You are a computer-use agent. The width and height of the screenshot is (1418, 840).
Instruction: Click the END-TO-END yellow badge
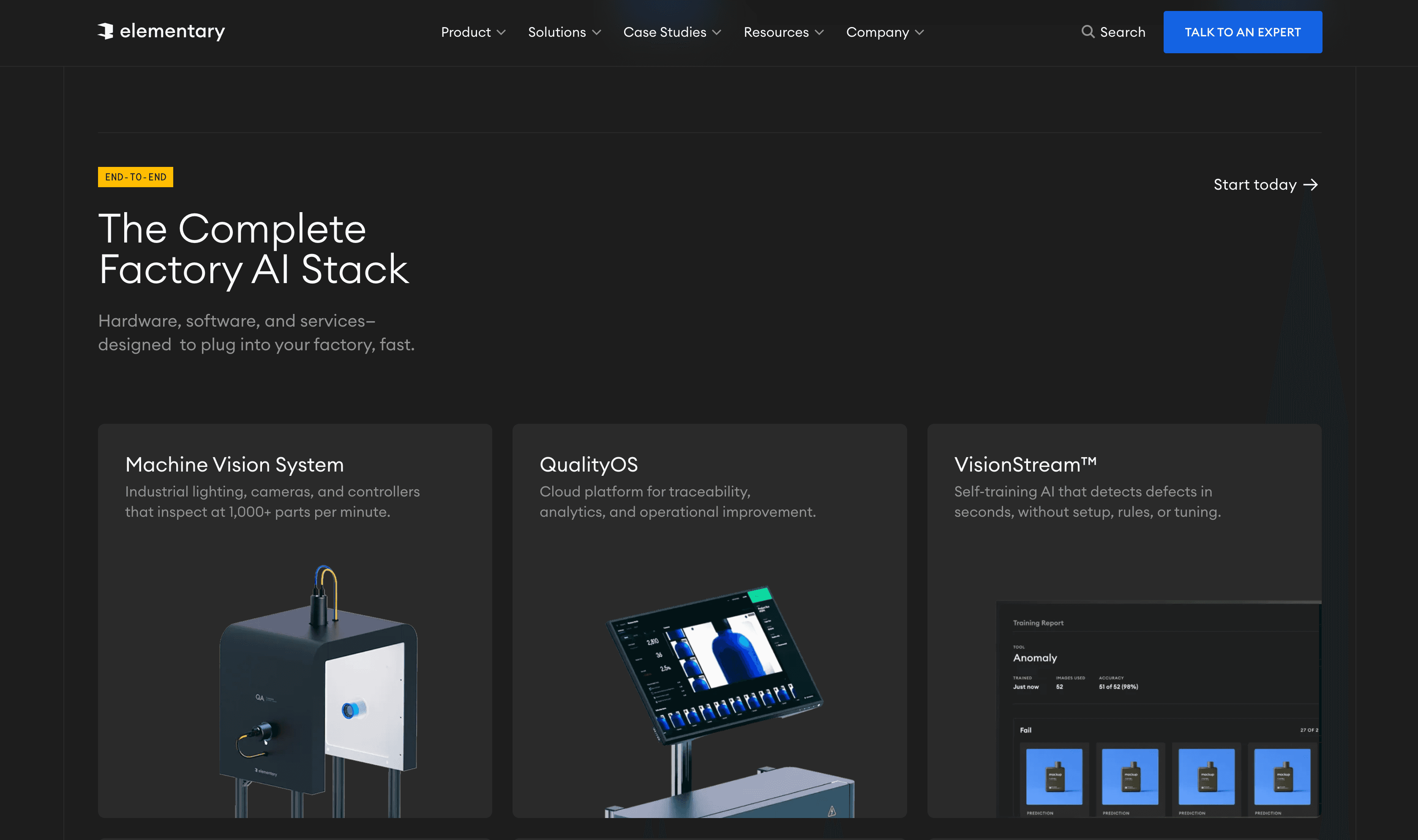coord(136,177)
